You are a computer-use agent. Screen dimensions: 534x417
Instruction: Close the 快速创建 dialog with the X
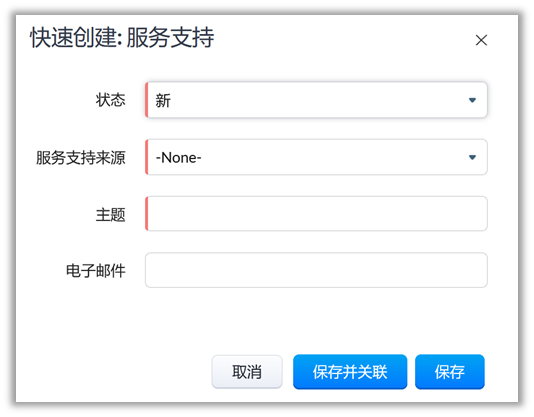pos(481,40)
